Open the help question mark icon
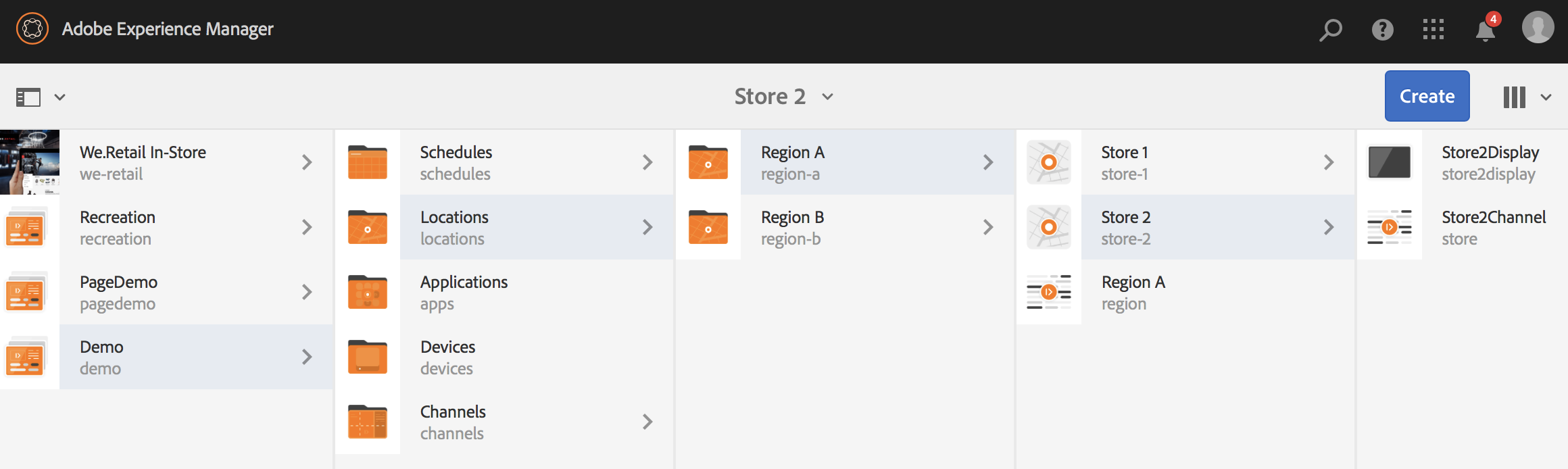The width and height of the screenshot is (1568, 469). tap(1382, 30)
